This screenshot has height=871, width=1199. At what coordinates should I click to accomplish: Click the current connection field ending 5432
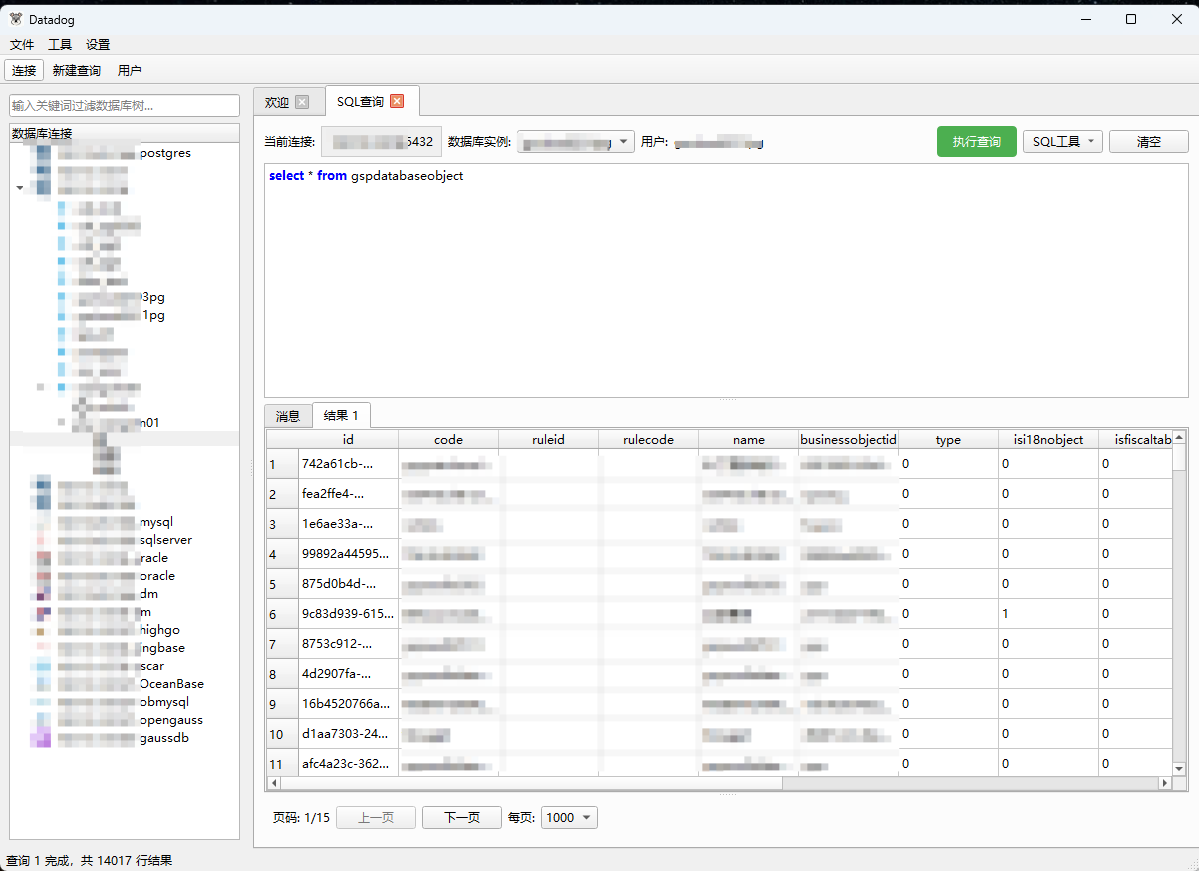pos(382,141)
